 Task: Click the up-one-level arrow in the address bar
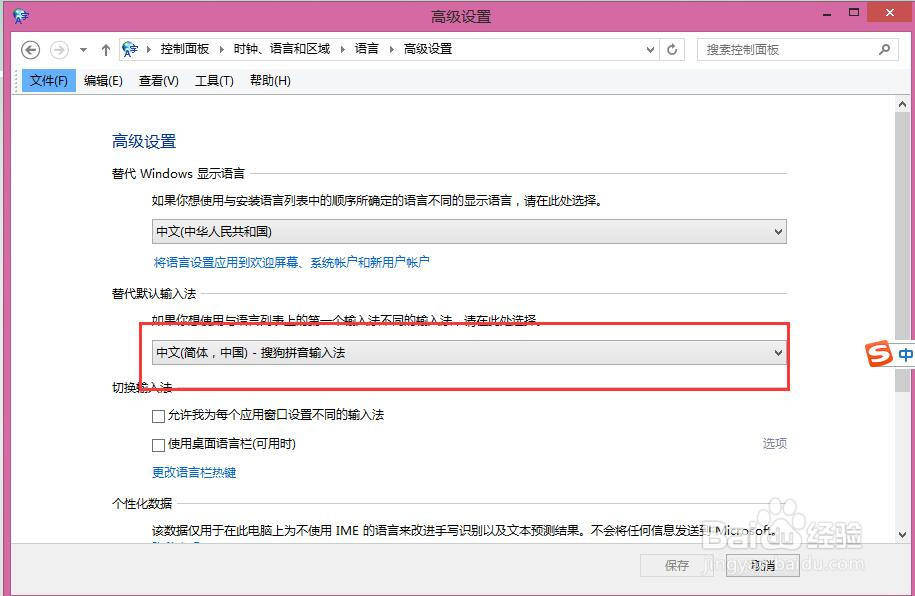pyautogui.click(x=105, y=48)
